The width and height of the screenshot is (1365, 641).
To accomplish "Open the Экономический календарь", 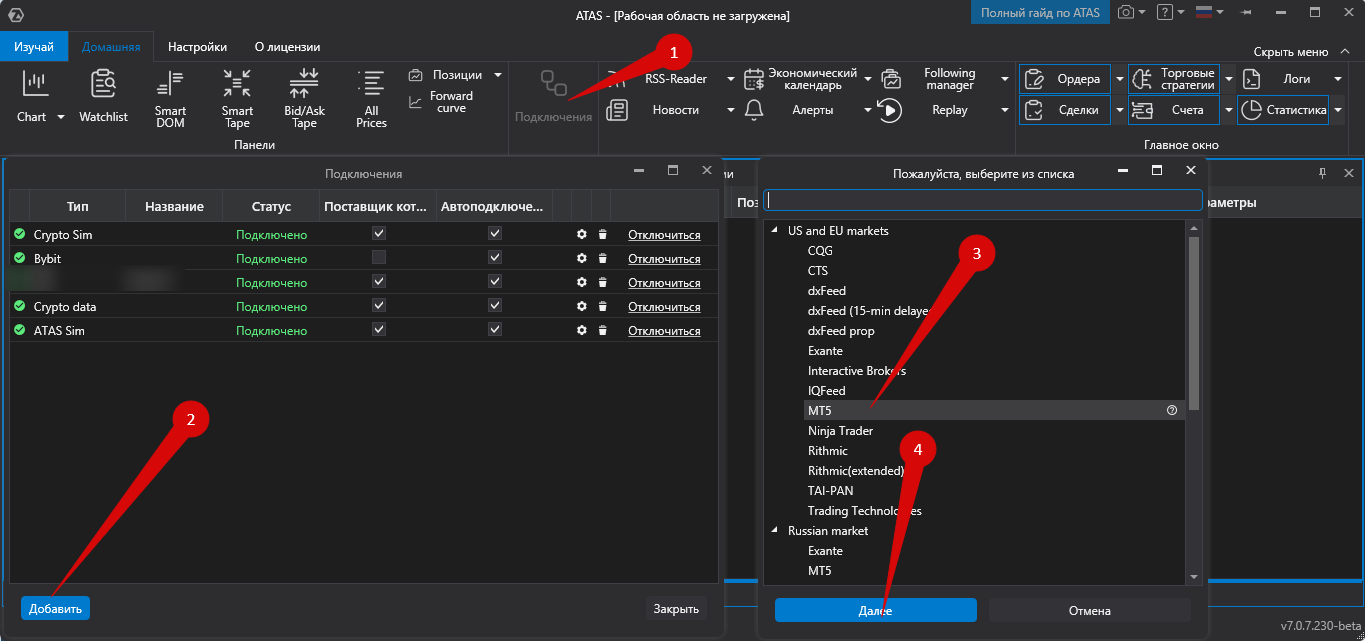I will tap(799, 79).
